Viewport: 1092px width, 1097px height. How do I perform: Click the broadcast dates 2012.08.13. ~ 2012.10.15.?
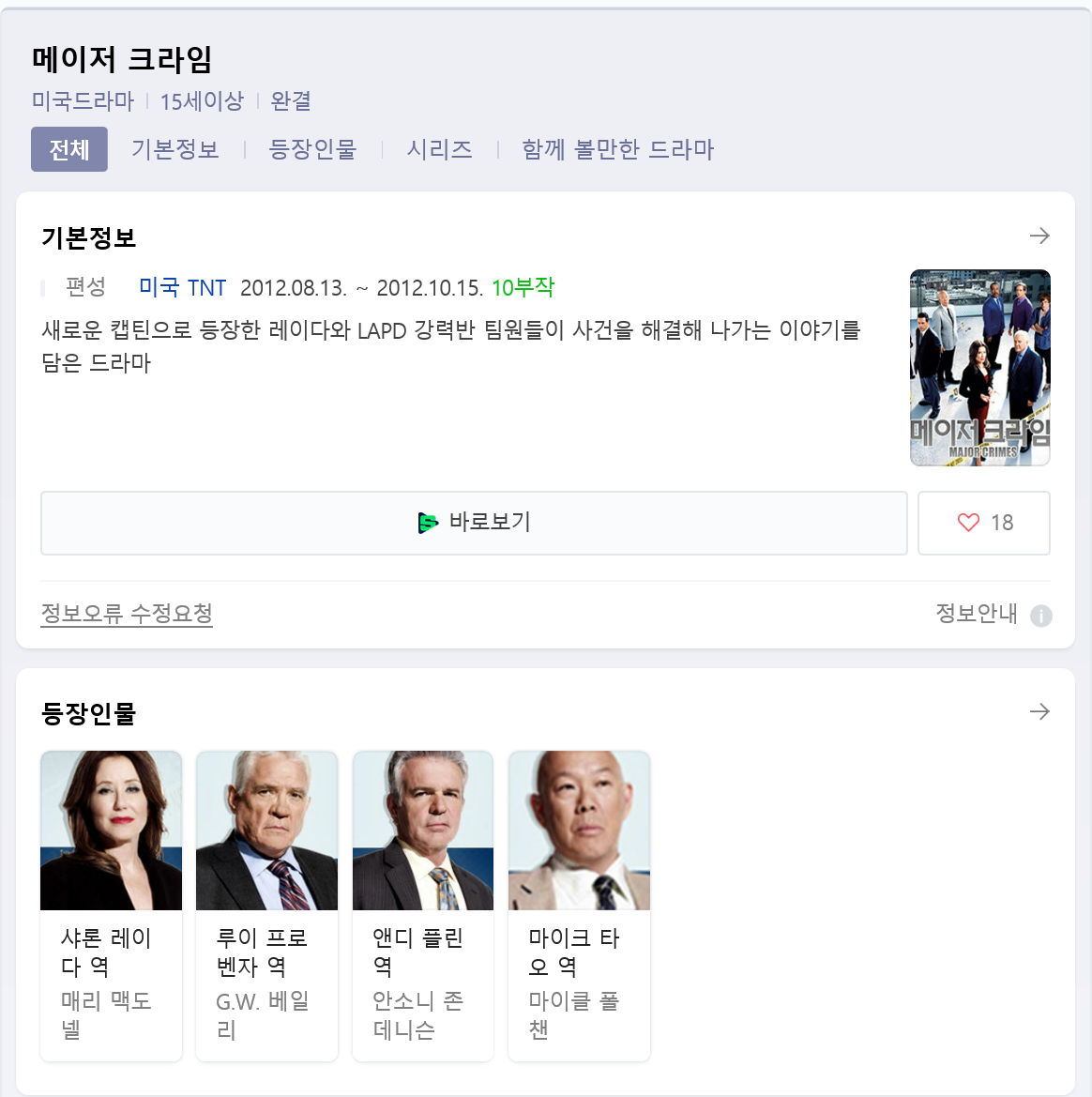point(362,287)
